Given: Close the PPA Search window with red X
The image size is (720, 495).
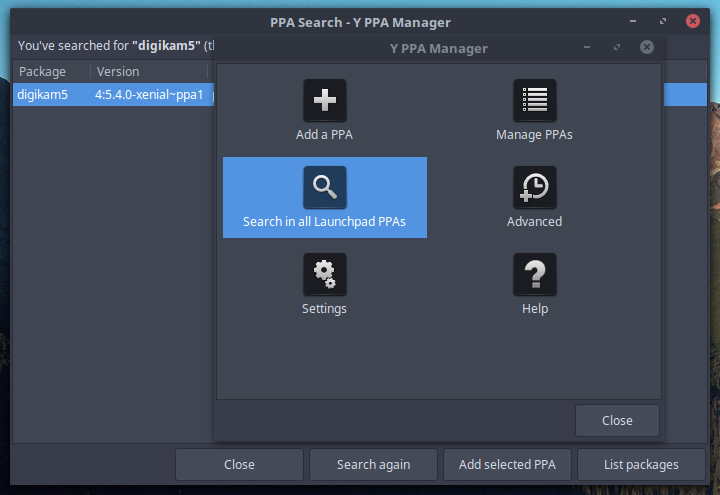Looking at the screenshot, I should 692,21.
